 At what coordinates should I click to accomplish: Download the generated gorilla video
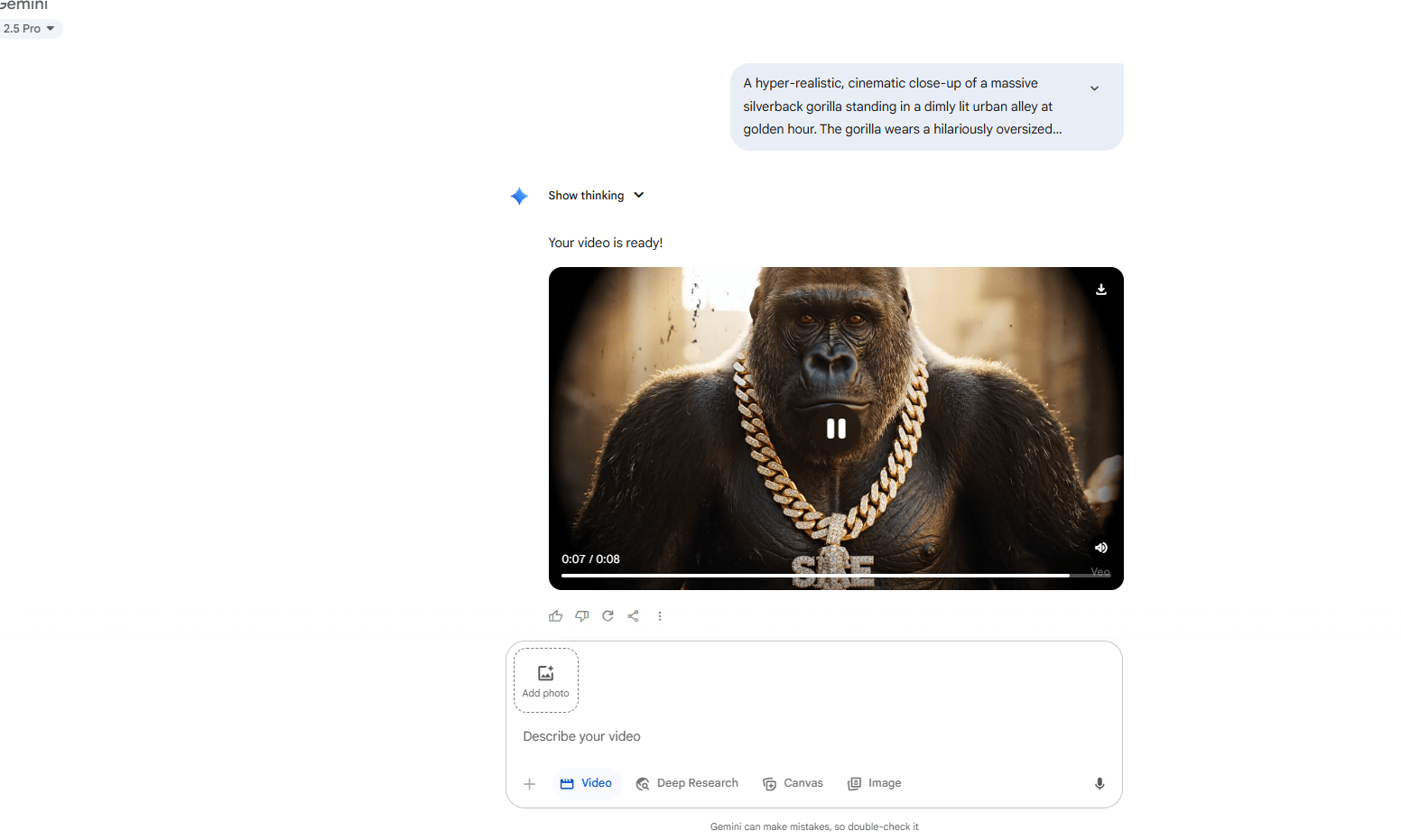click(1101, 290)
